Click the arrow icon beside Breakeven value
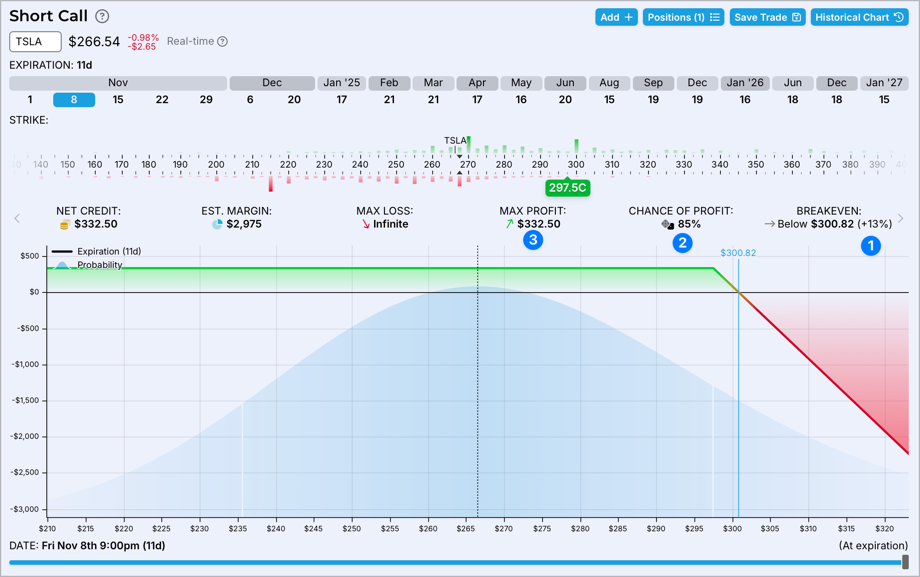This screenshot has width=920, height=577. click(769, 224)
